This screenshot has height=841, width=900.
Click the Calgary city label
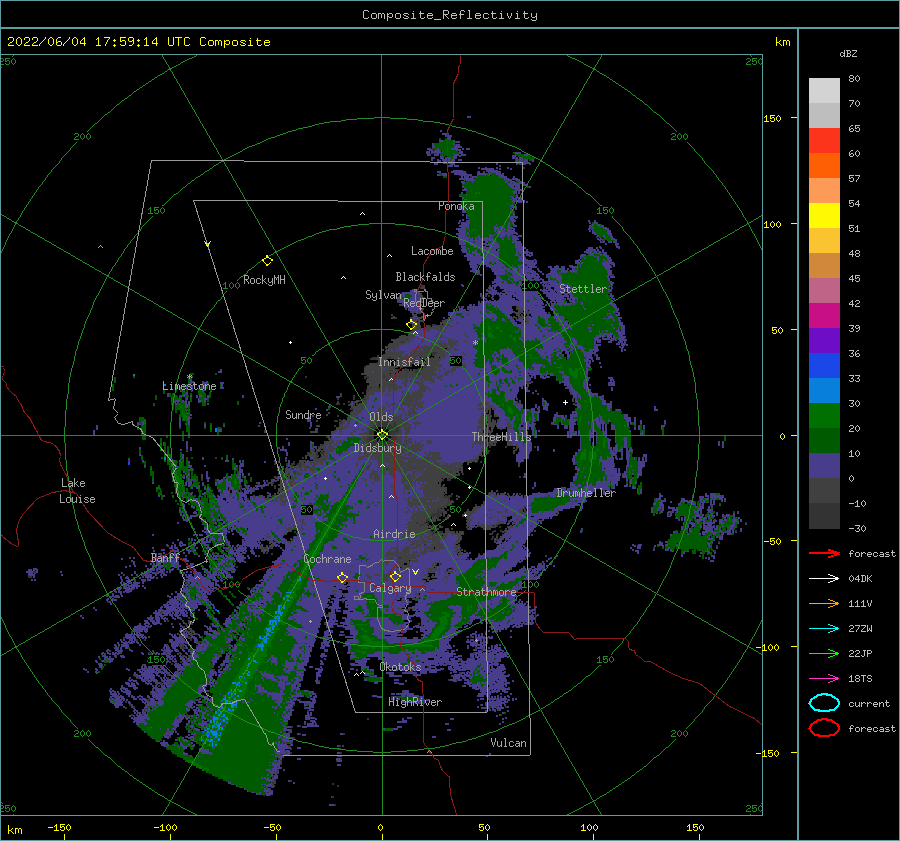click(390, 588)
